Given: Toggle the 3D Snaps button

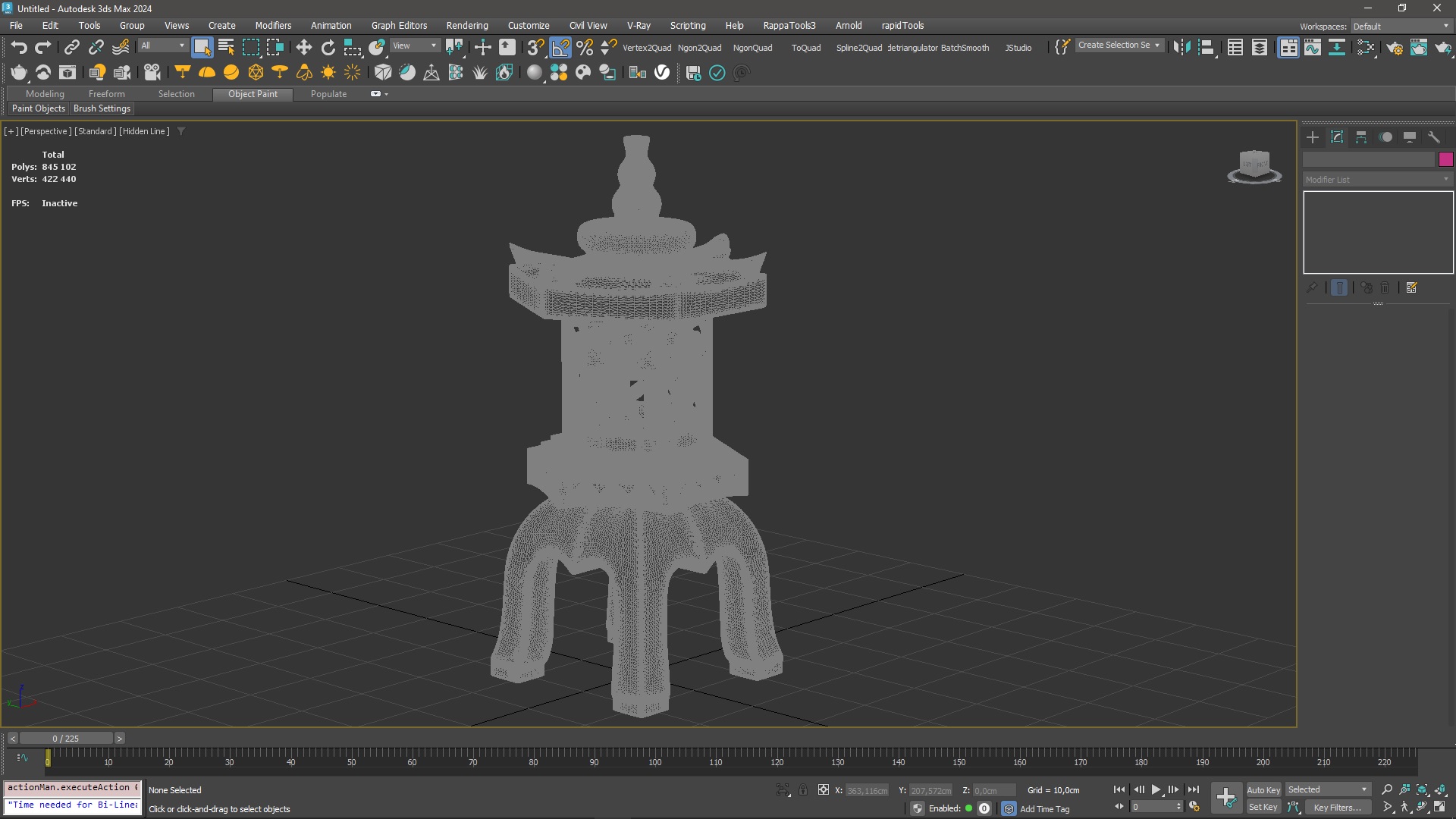Looking at the screenshot, I should click(535, 47).
